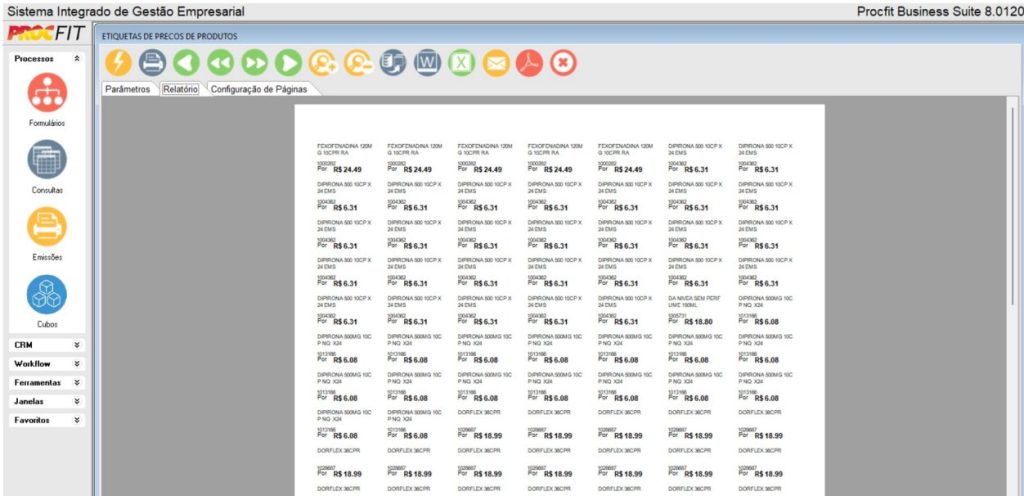Click the R$ 18.80 price on the label
Image resolution: width=1024 pixels, height=496 pixels.
click(698, 322)
